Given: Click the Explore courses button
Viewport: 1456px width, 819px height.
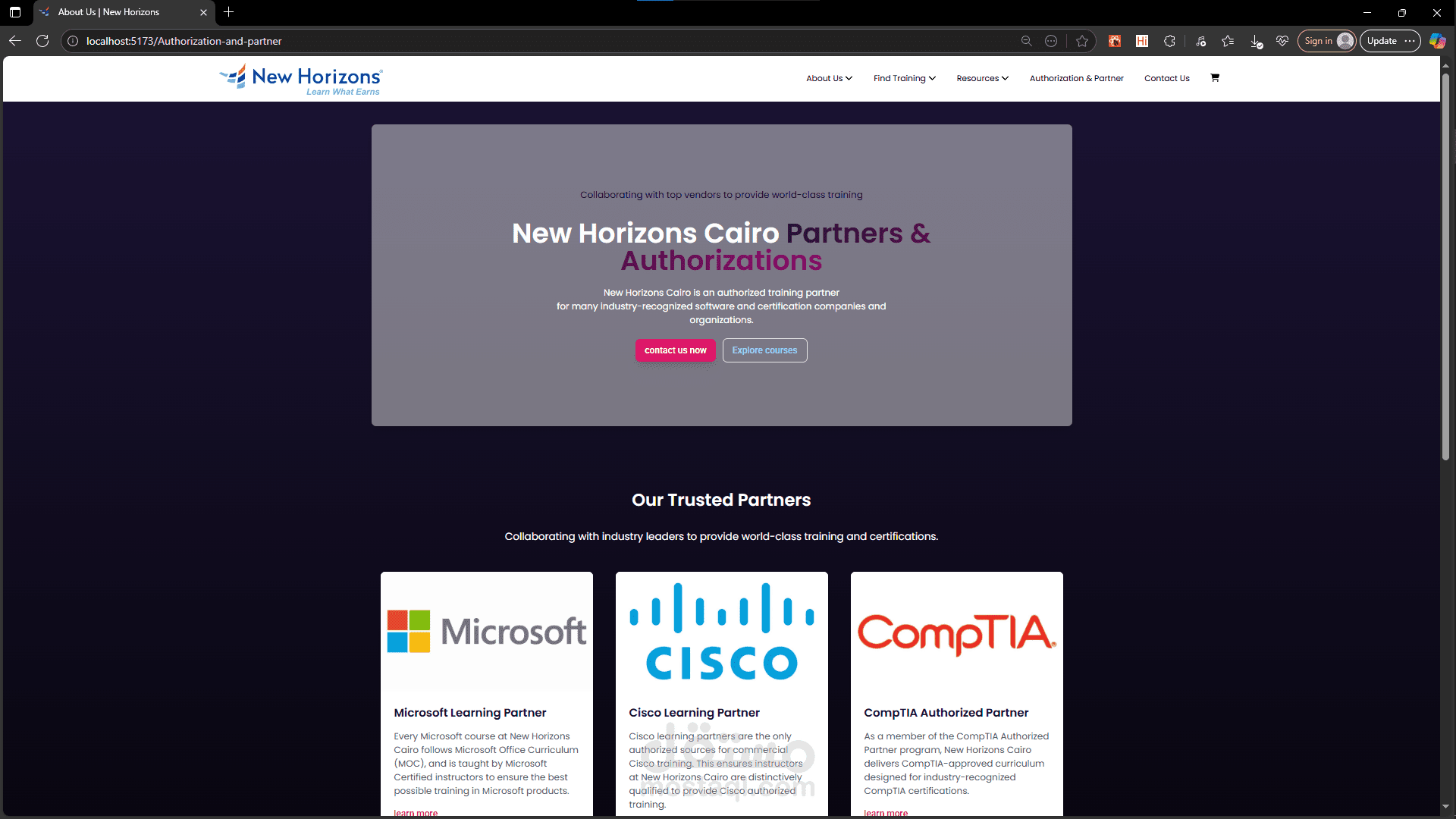Looking at the screenshot, I should 764,350.
